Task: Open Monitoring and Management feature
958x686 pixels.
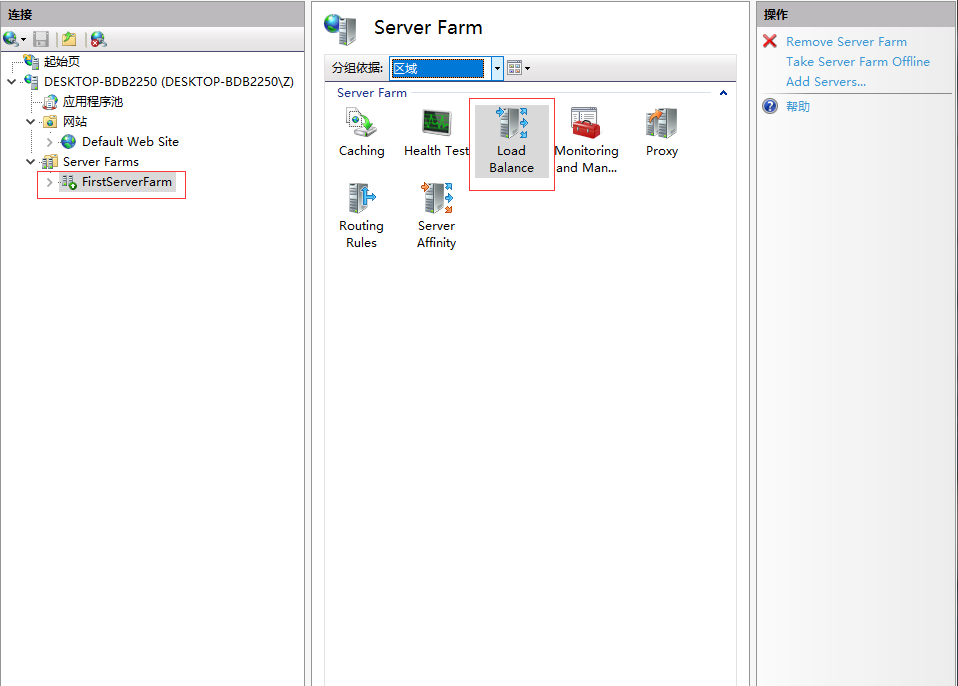Action: tap(586, 141)
